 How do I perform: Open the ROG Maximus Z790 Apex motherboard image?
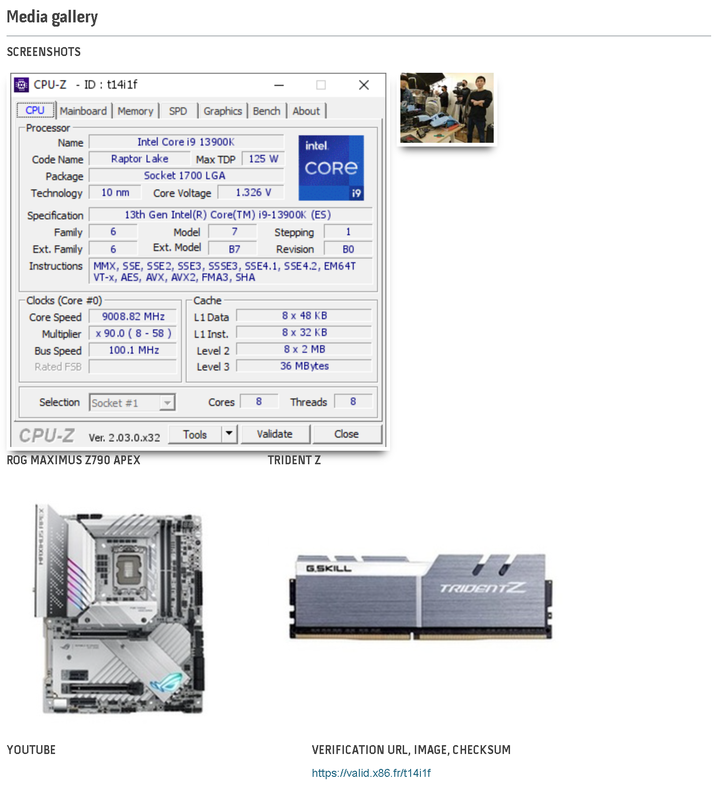(120, 608)
